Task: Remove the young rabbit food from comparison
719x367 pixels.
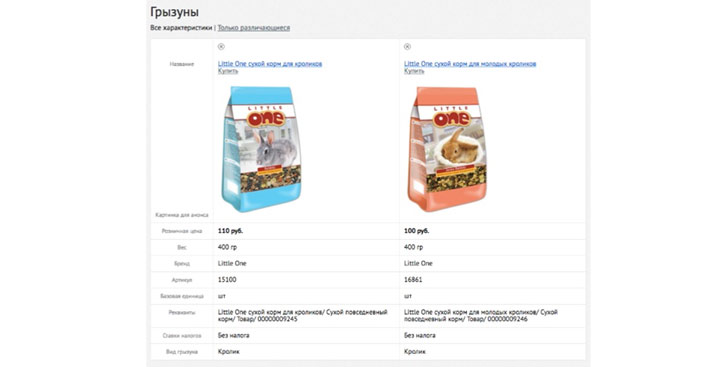Action: (407, 47)
